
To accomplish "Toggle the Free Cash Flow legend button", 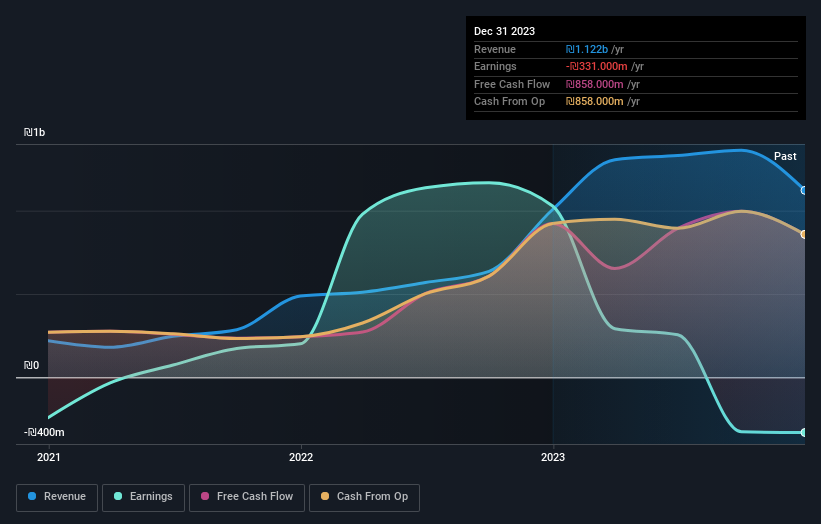I will 247,497.
